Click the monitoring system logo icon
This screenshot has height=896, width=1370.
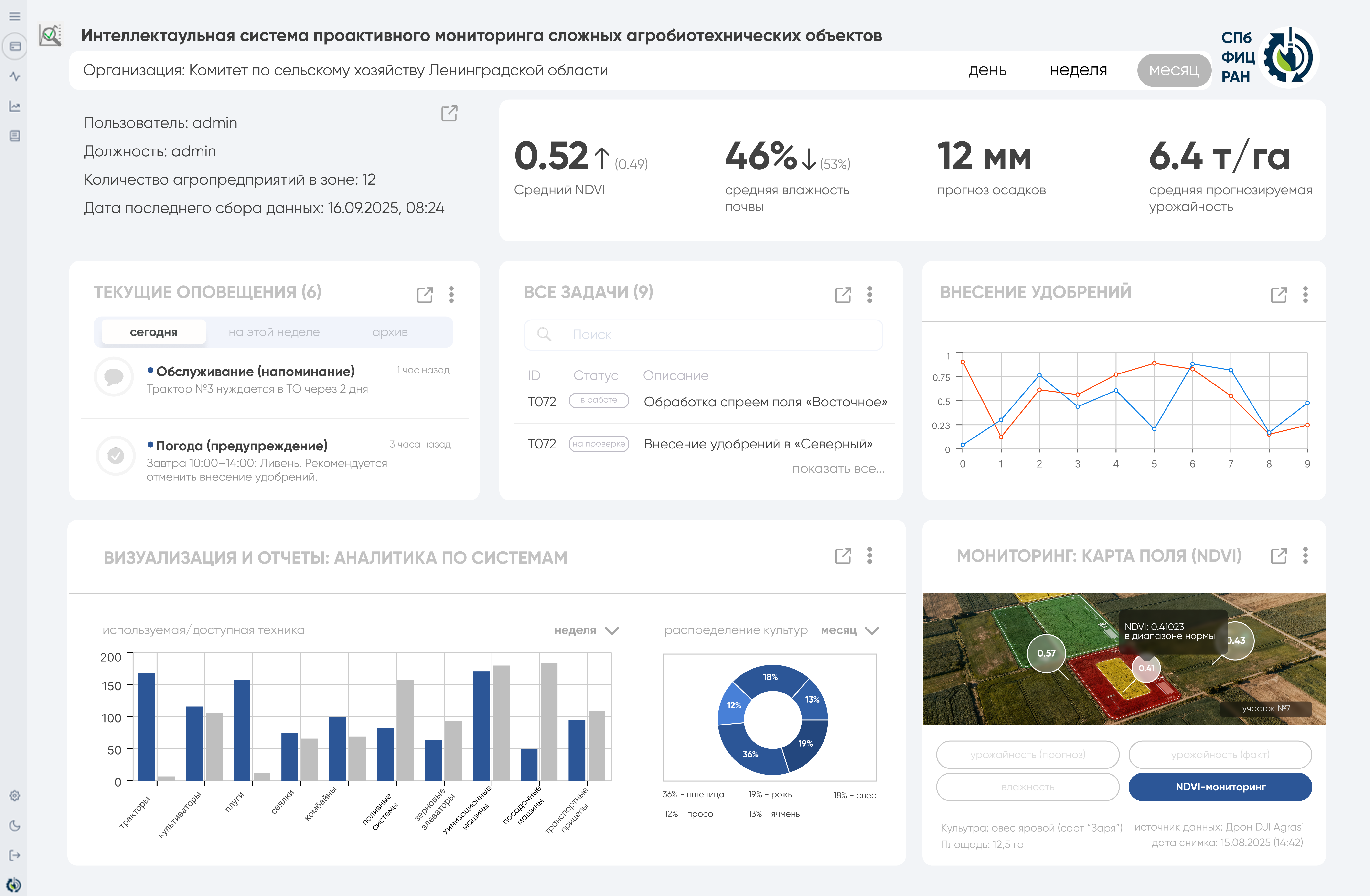(x=51, y=35)
